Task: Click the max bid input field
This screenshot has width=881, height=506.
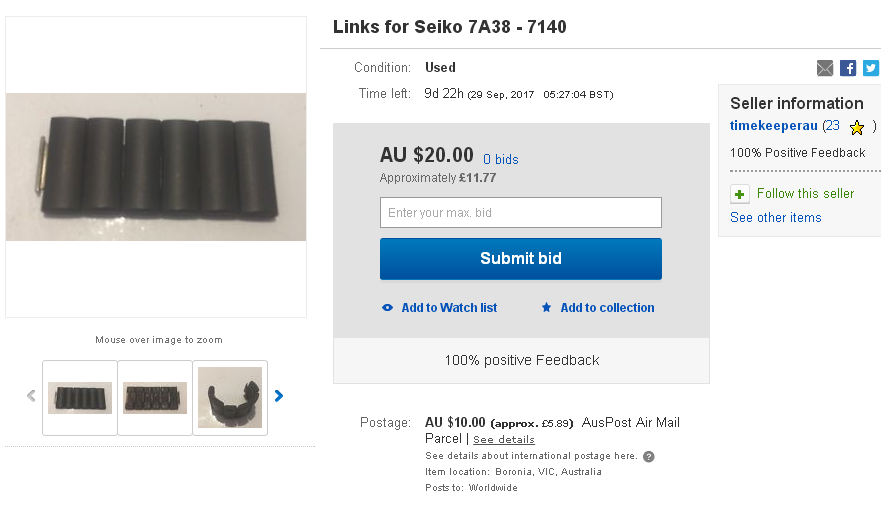Action: coord(520,212)
